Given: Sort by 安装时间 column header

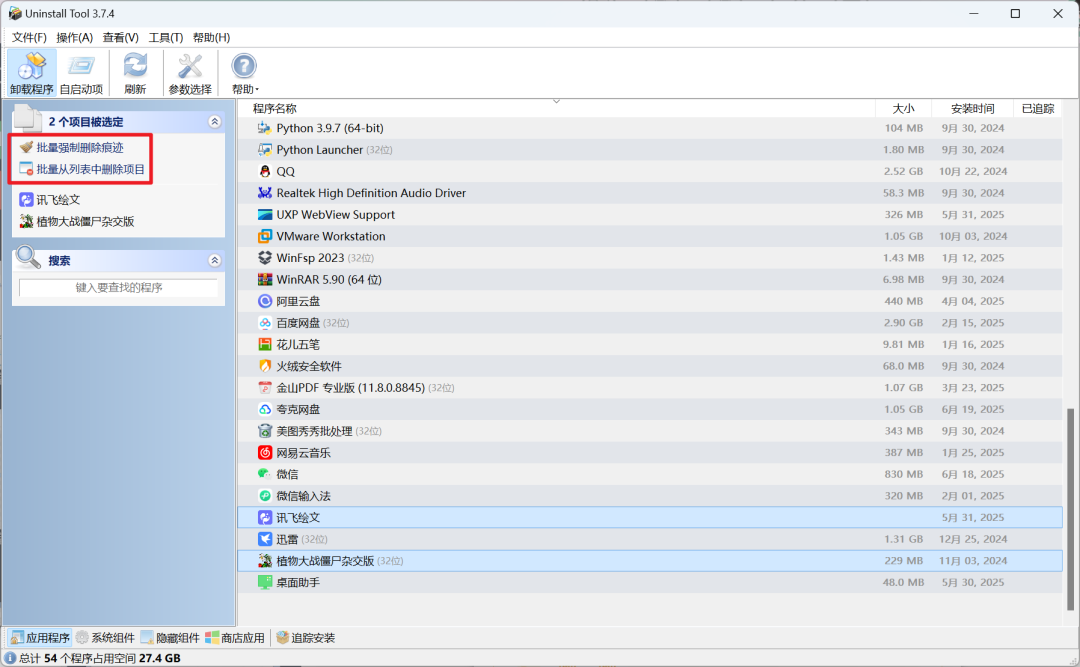Looking at the screenshot, I should click(973, 108).
